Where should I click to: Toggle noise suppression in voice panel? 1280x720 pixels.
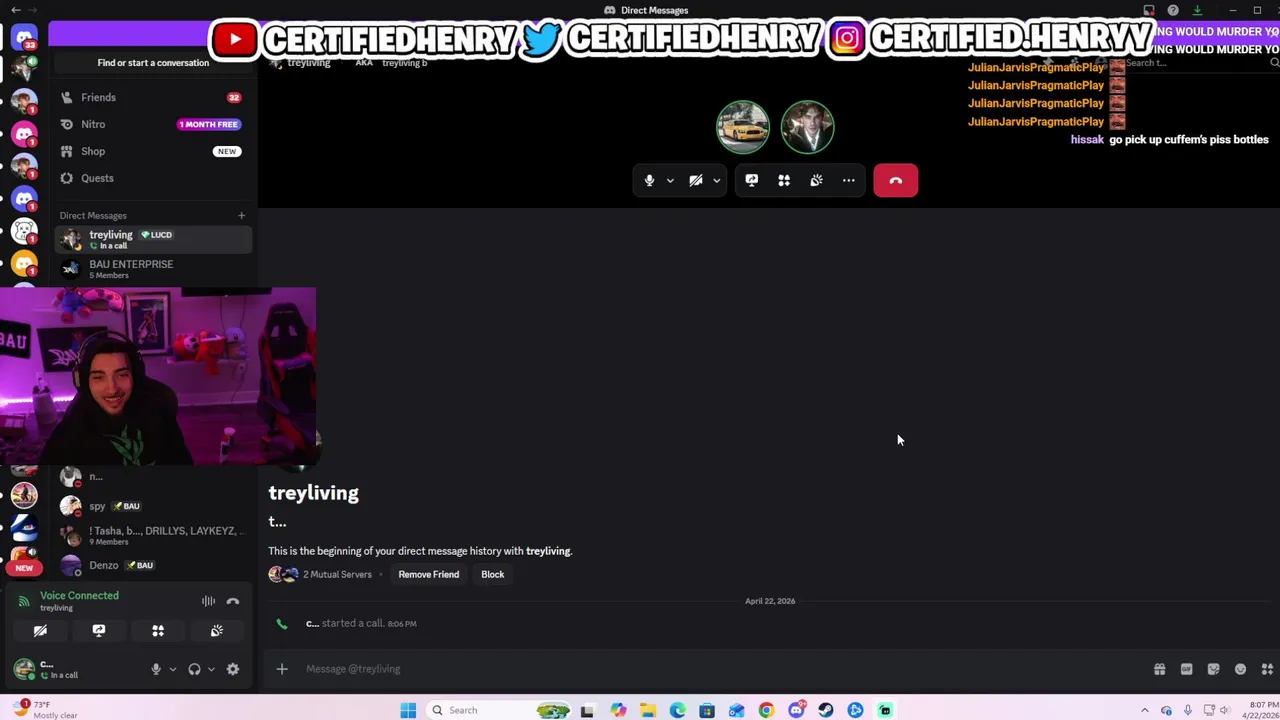coord(208,601)
